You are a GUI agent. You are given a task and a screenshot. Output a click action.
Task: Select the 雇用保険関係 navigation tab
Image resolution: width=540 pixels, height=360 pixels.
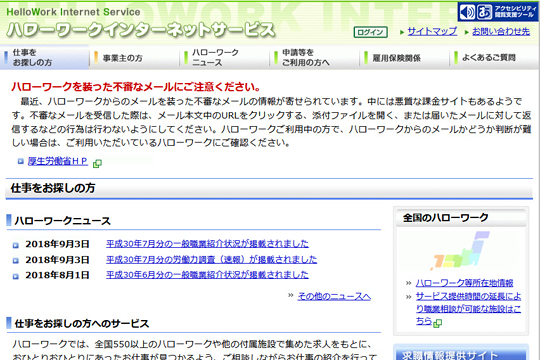click(x=405, y=58)
